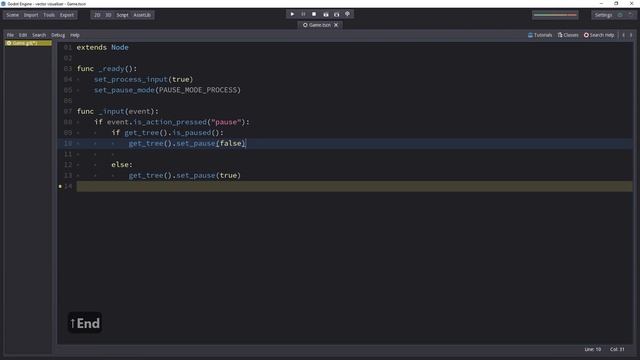Restore down the Godot Engine window
Viewport: 640px width, 360px height.
click(x=616, y=3)
